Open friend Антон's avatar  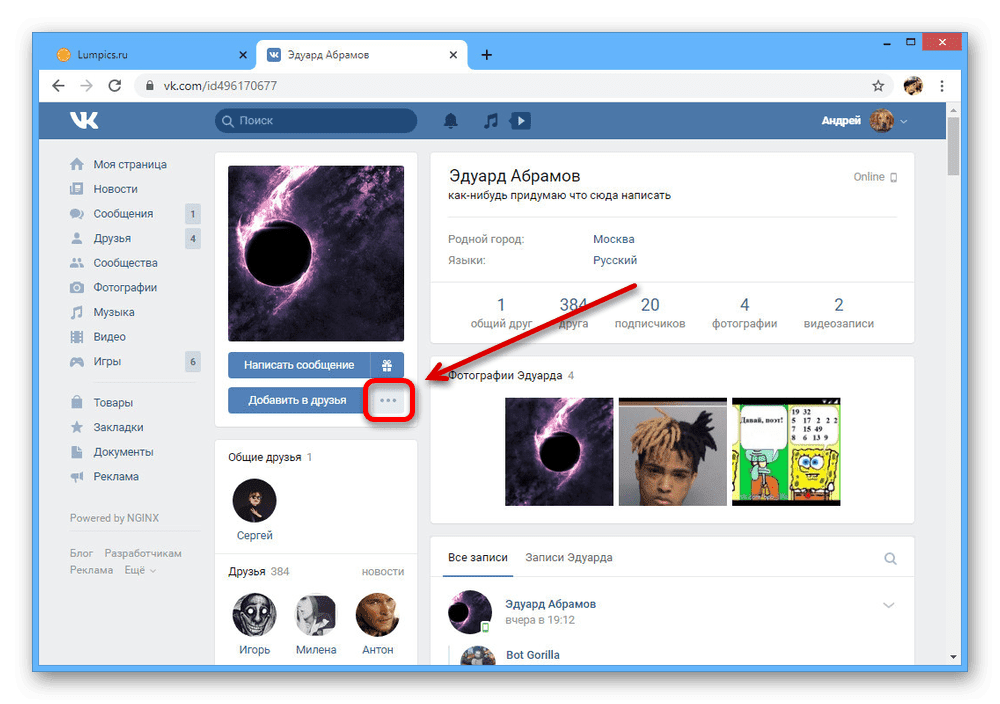tap(378, 615)
